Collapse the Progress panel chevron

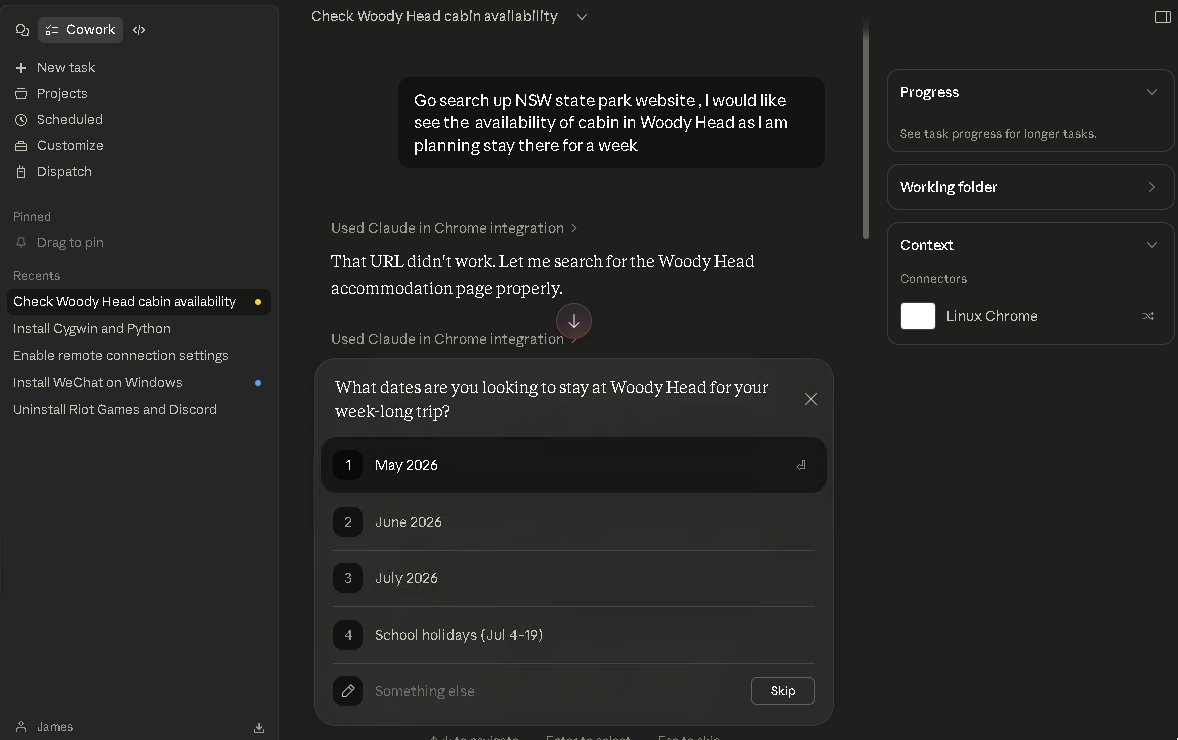pyautogui.click(x=1152, y=92)
